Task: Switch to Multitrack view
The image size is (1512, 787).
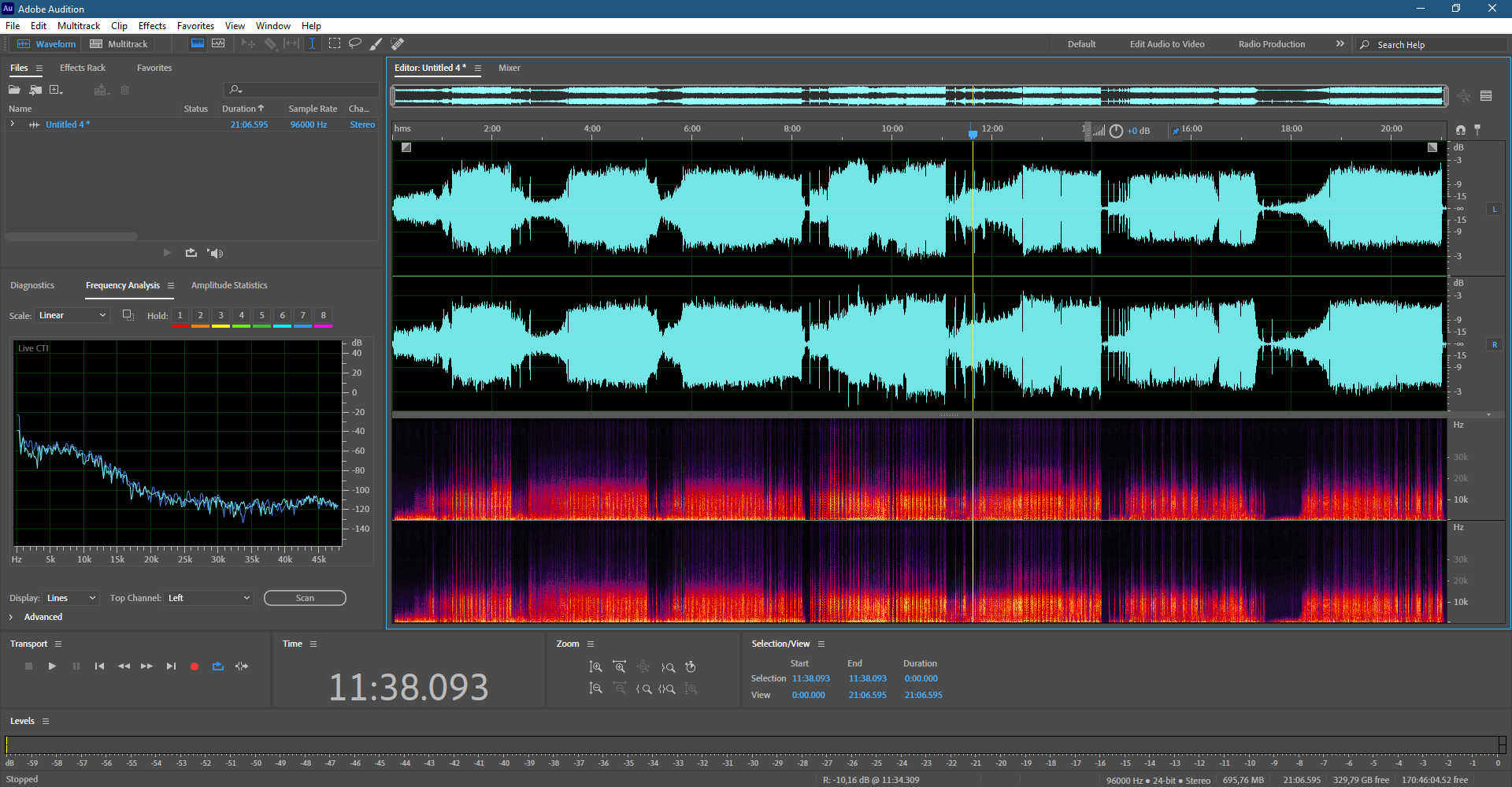Action: point(119,44)
